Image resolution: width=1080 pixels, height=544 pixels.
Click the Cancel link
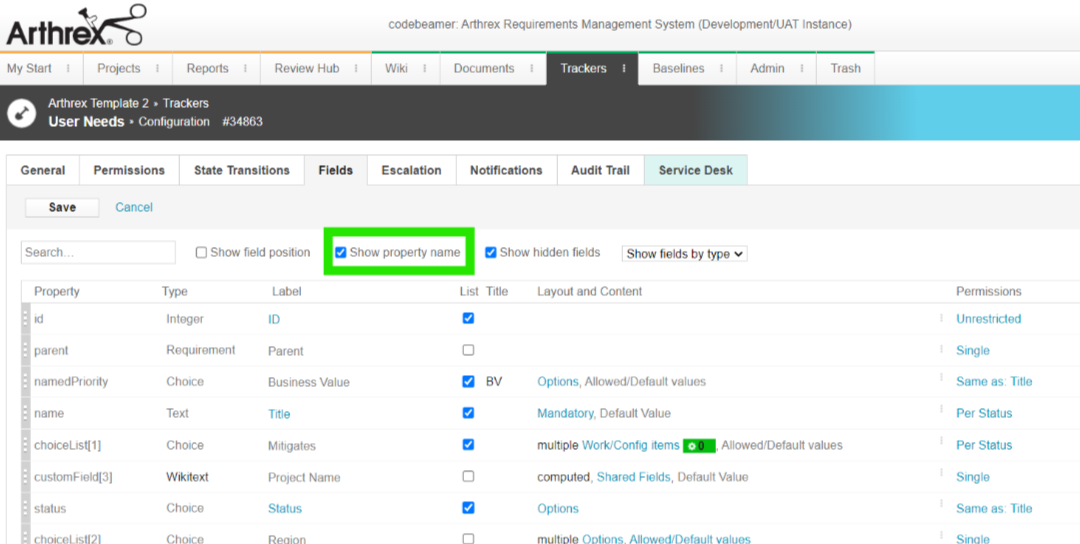(134, 207)
